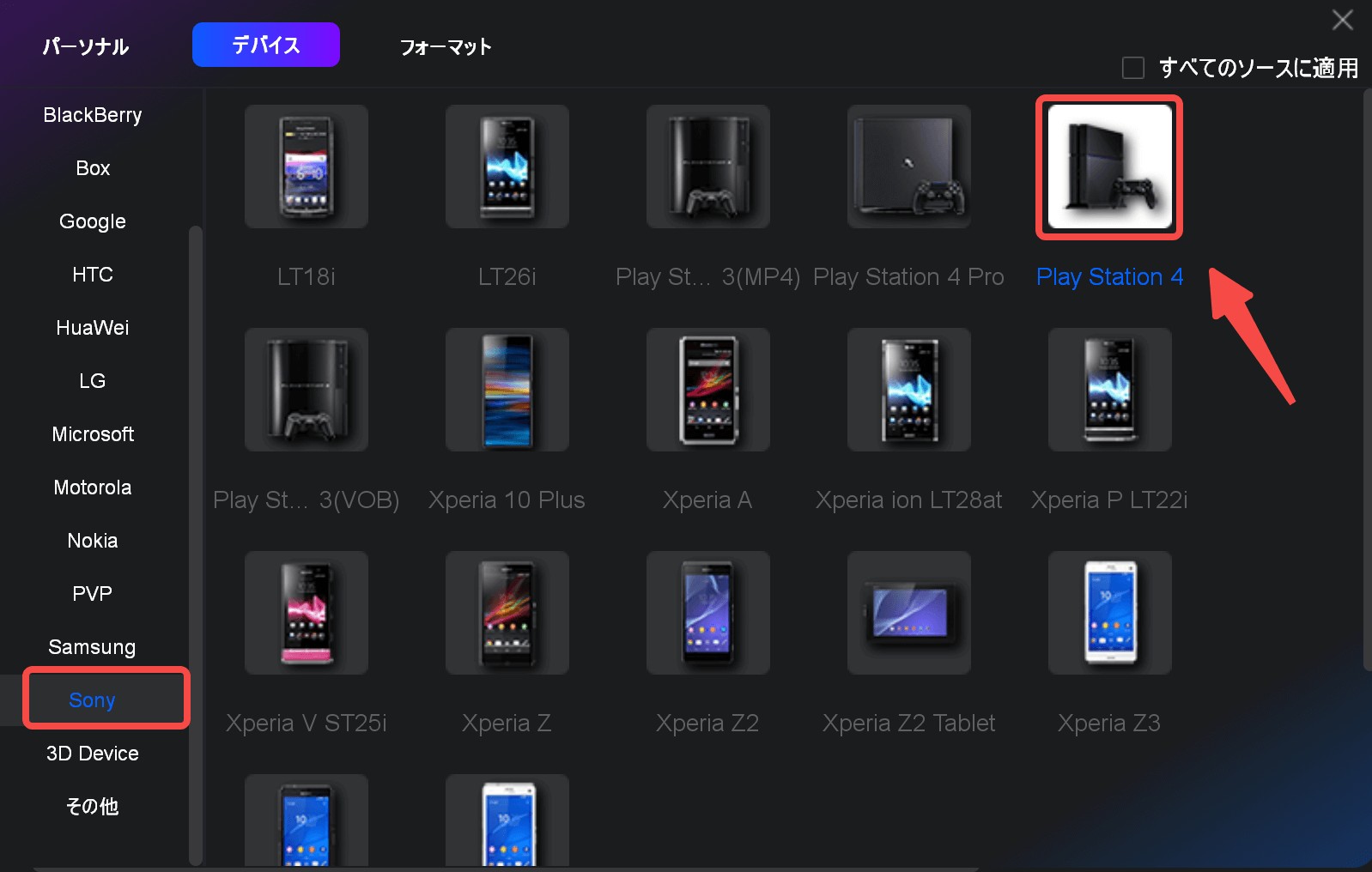
Task: Enable すべてのソースに適用 checkbox
Action: (x=1133, y=68)
